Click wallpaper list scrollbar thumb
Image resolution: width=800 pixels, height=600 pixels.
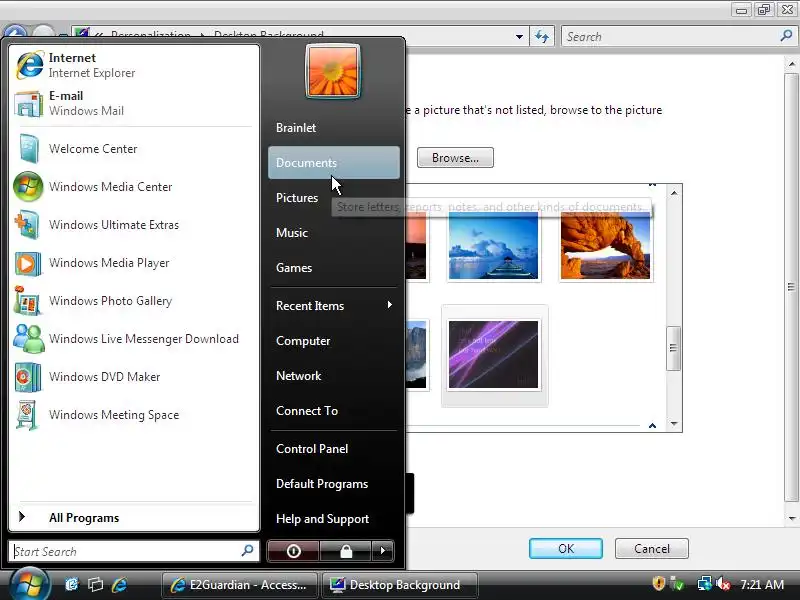coord(673,348)
